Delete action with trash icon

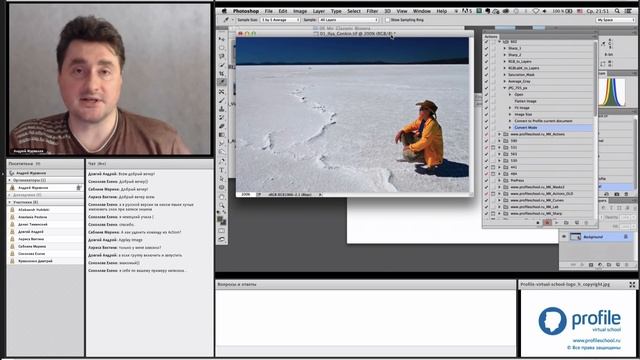[x=586, y=223]
